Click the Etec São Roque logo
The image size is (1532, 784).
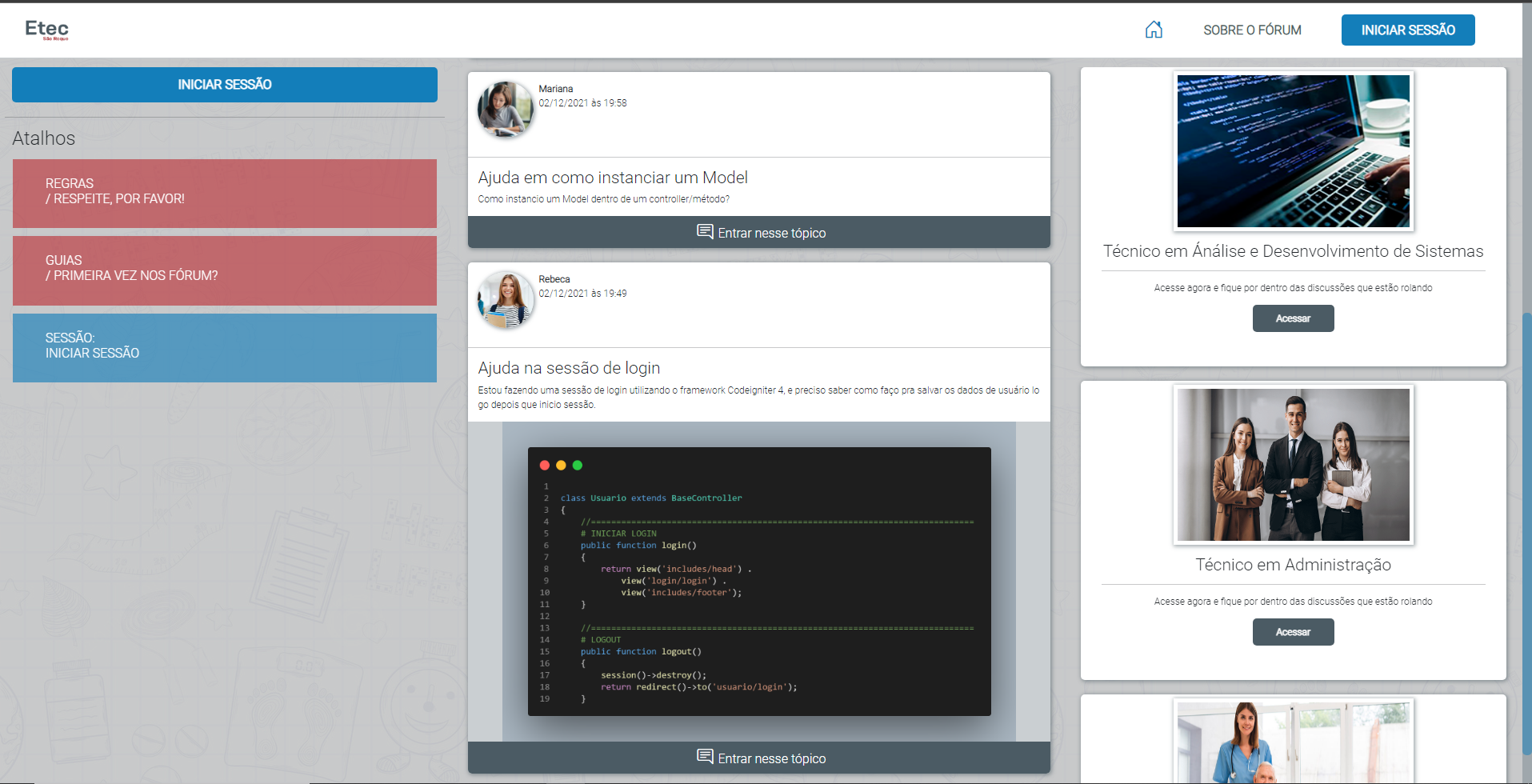[x=46, y=30]
